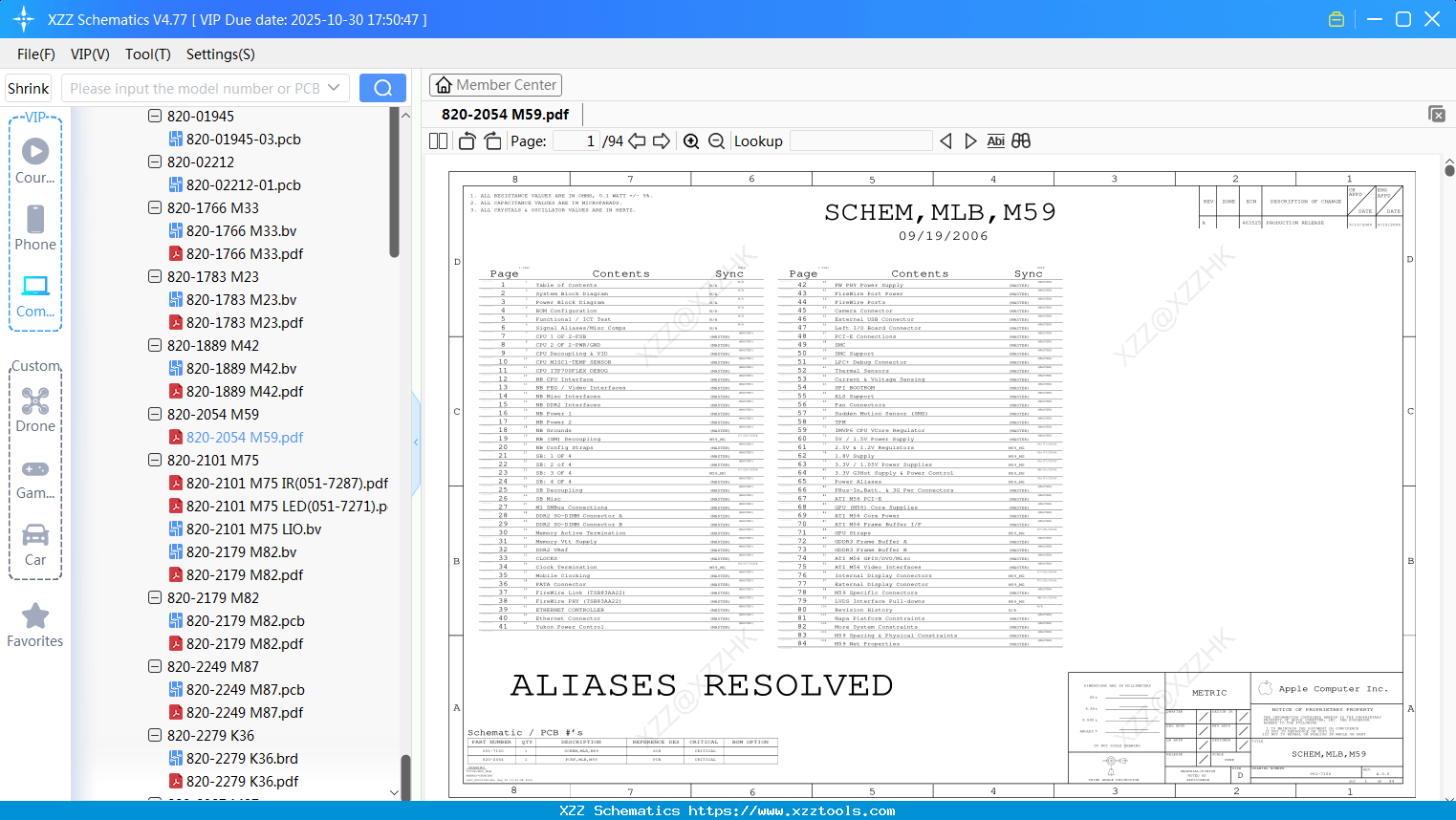Image resolution: width=1456 pixels, height=820 pixels.
Task: Select 820-2054 M59.pdf in the tree
Action: coord(235,437)
